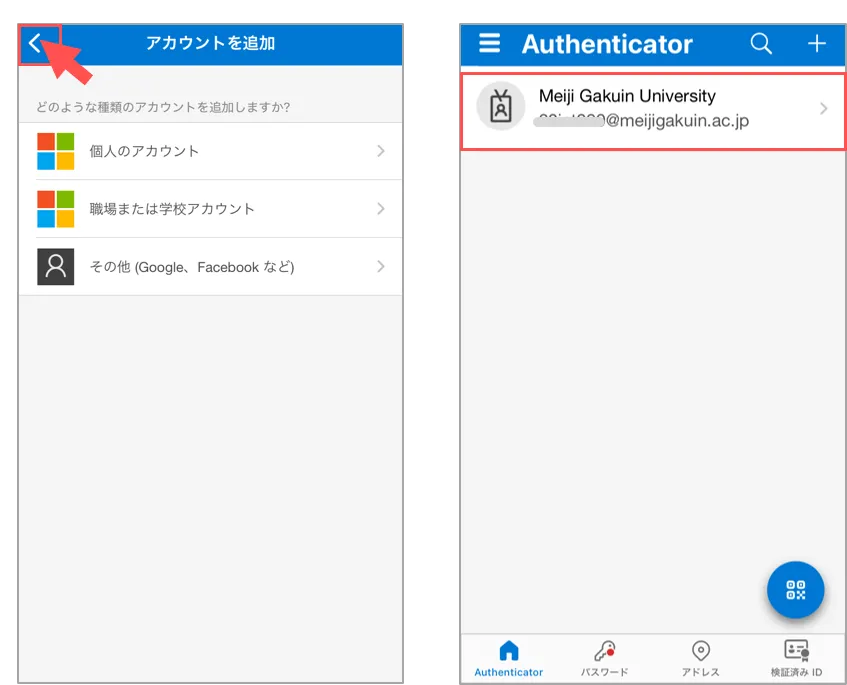The height and width of the screenshot is (685, 847).
Task: Switch to the パスワード tab
Action: [604, 659]
